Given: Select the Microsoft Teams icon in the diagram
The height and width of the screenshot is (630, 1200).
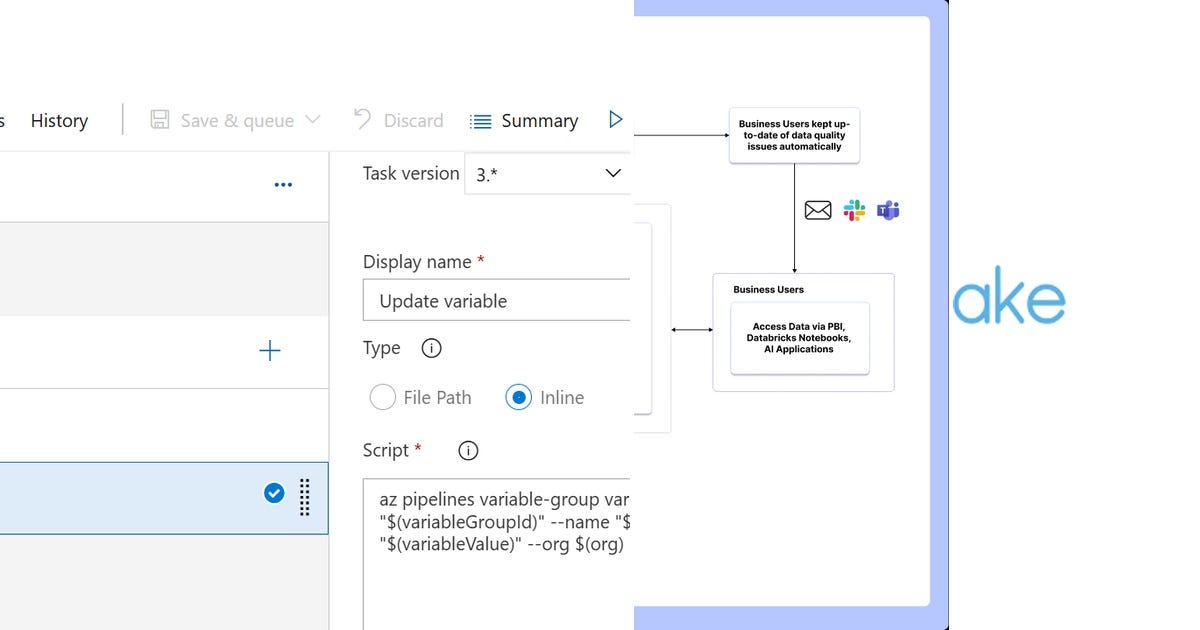Looking at the screenshot, I should click(886, 210).
